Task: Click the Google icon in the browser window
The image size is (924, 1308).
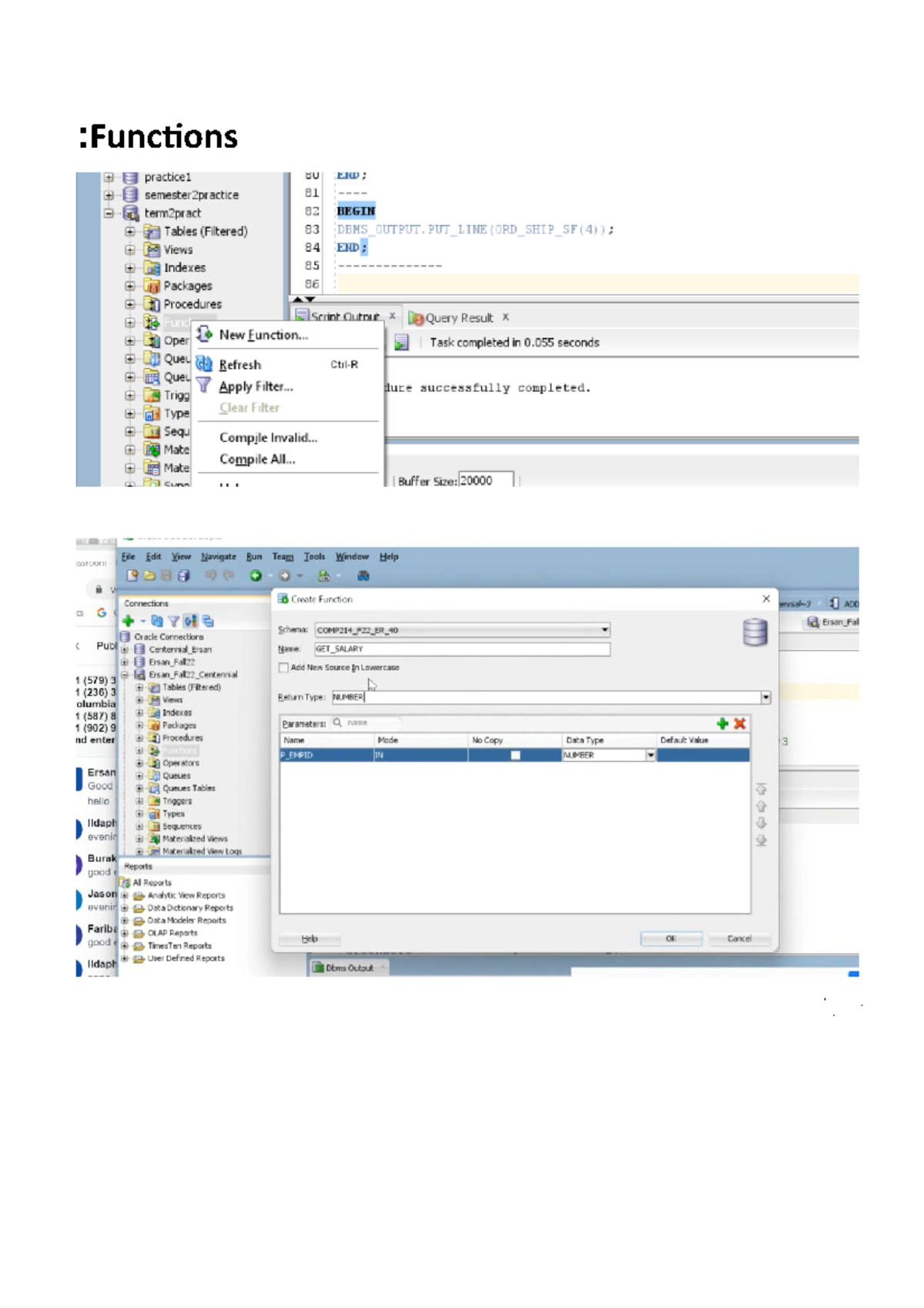Action: point(102,613)
